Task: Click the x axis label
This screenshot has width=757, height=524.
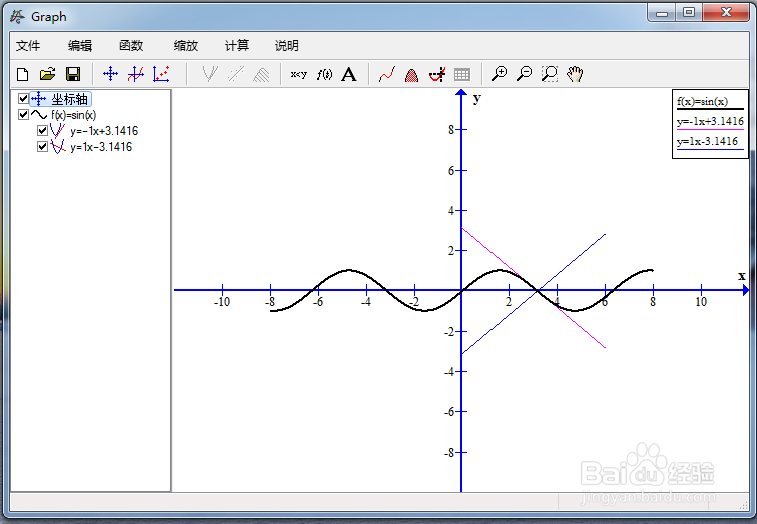Action: (742, 276)
